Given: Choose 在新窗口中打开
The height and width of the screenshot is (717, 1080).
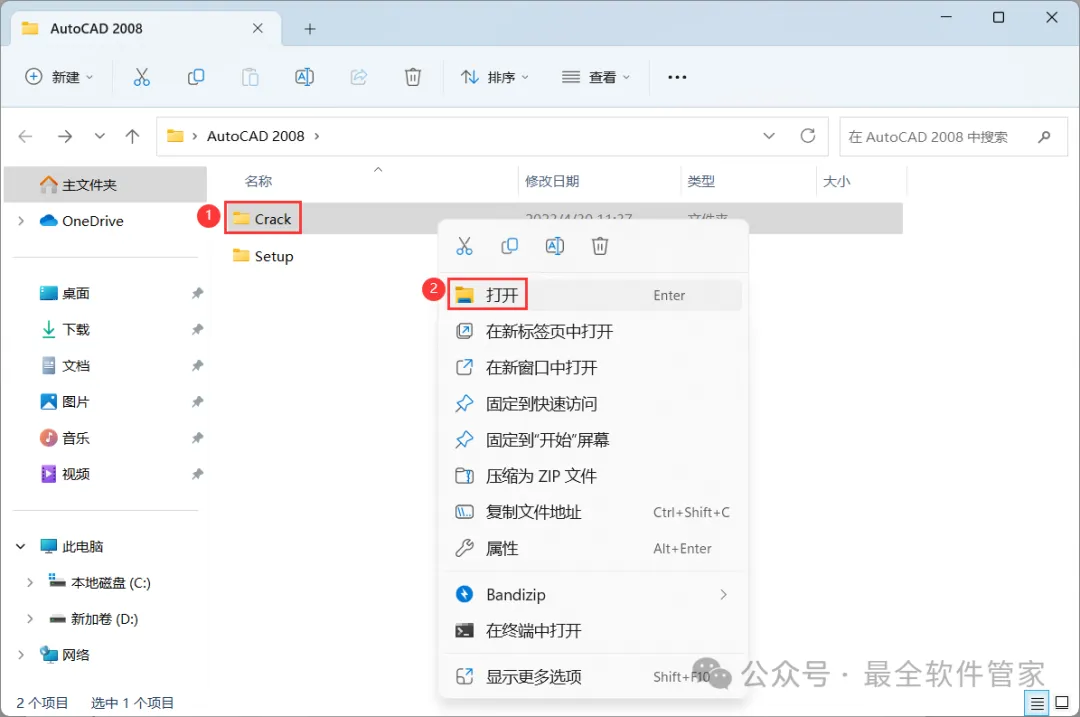Looking at the screenshot, I should 593,367.
